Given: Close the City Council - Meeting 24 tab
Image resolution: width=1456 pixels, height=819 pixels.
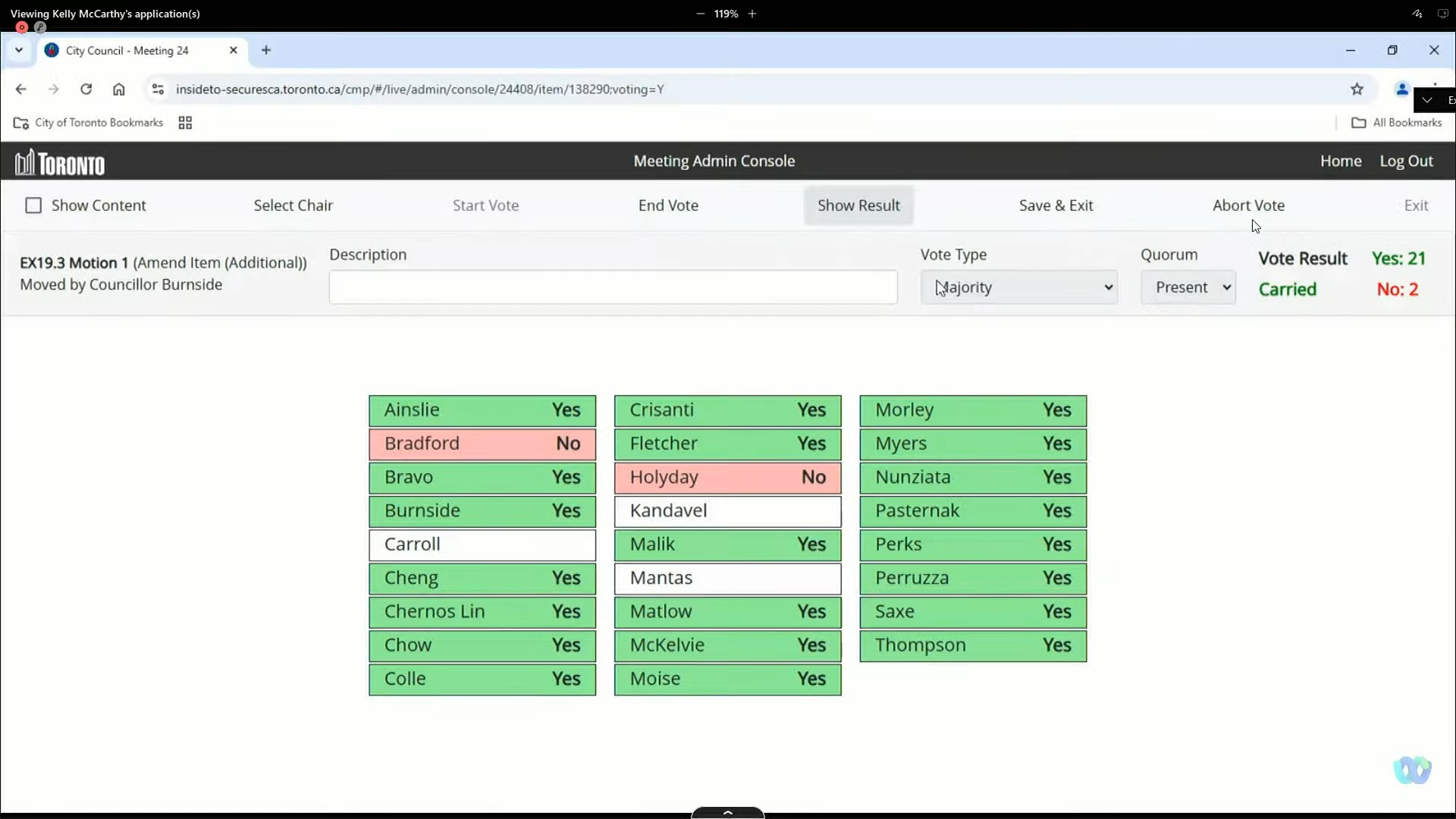Looking at the screenshot, I should click(234, 50).
